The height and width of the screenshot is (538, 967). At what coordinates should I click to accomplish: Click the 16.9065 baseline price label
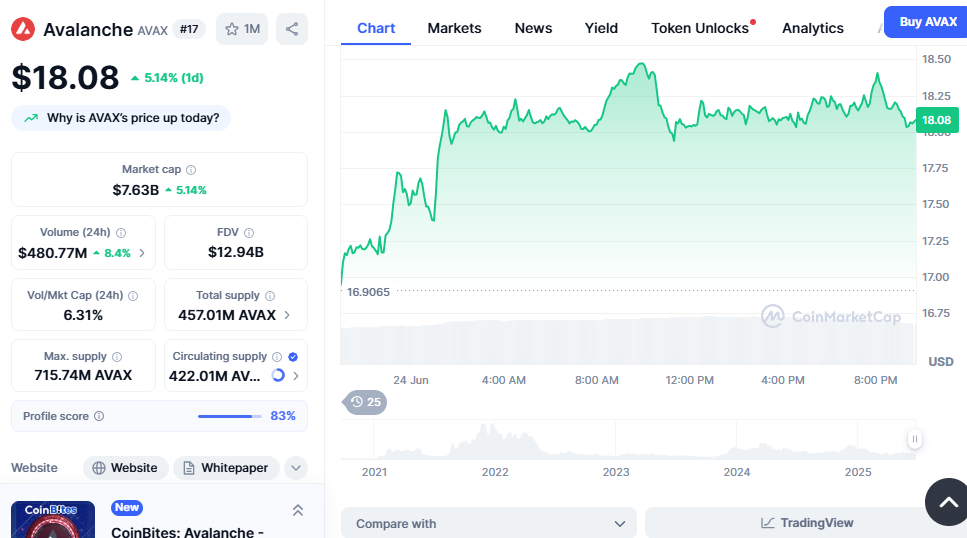tap(368, 292)
